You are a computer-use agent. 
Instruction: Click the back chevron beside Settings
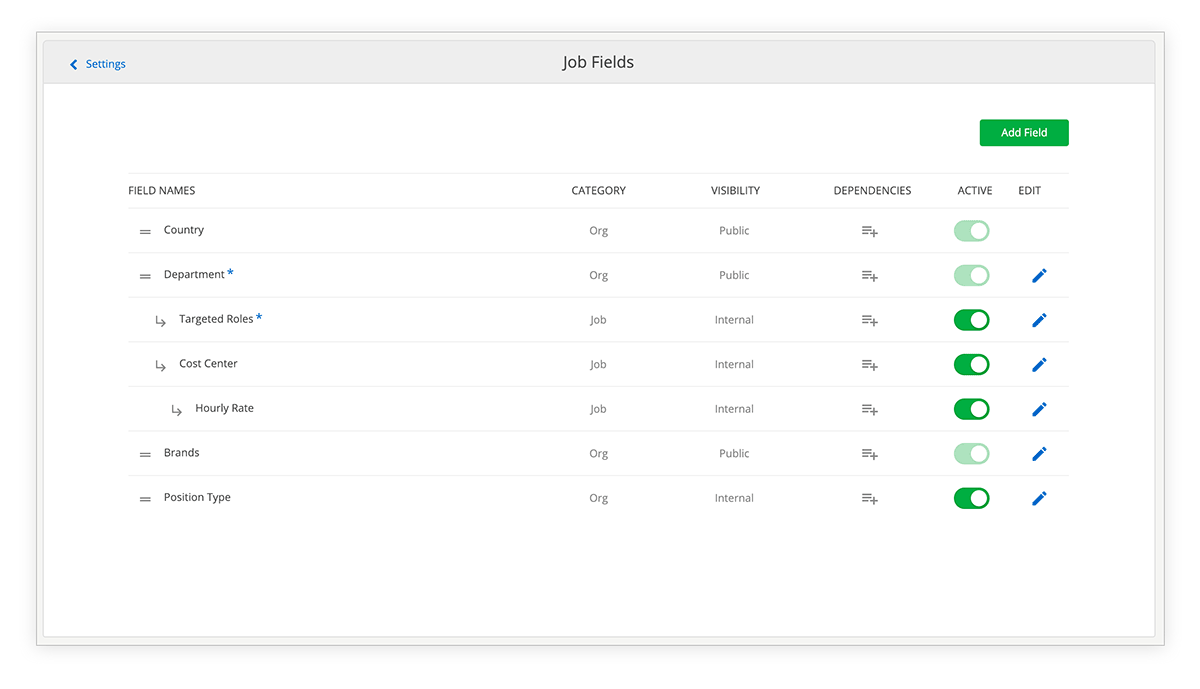pyautogui.click(x=73, y=65)
